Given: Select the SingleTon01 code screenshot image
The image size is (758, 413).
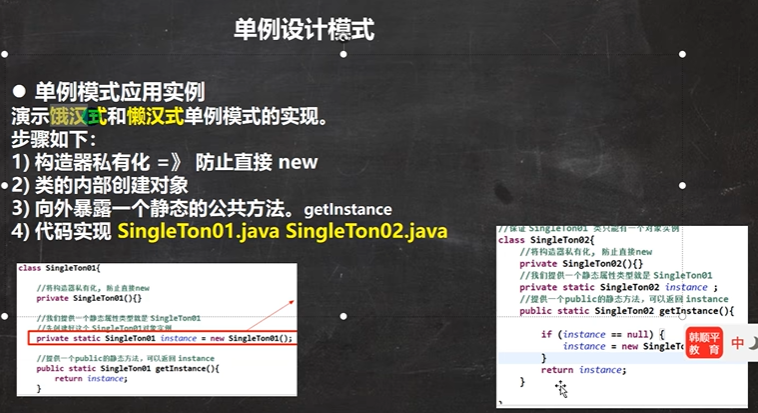Looking at the screenshot, I should 157,329.
